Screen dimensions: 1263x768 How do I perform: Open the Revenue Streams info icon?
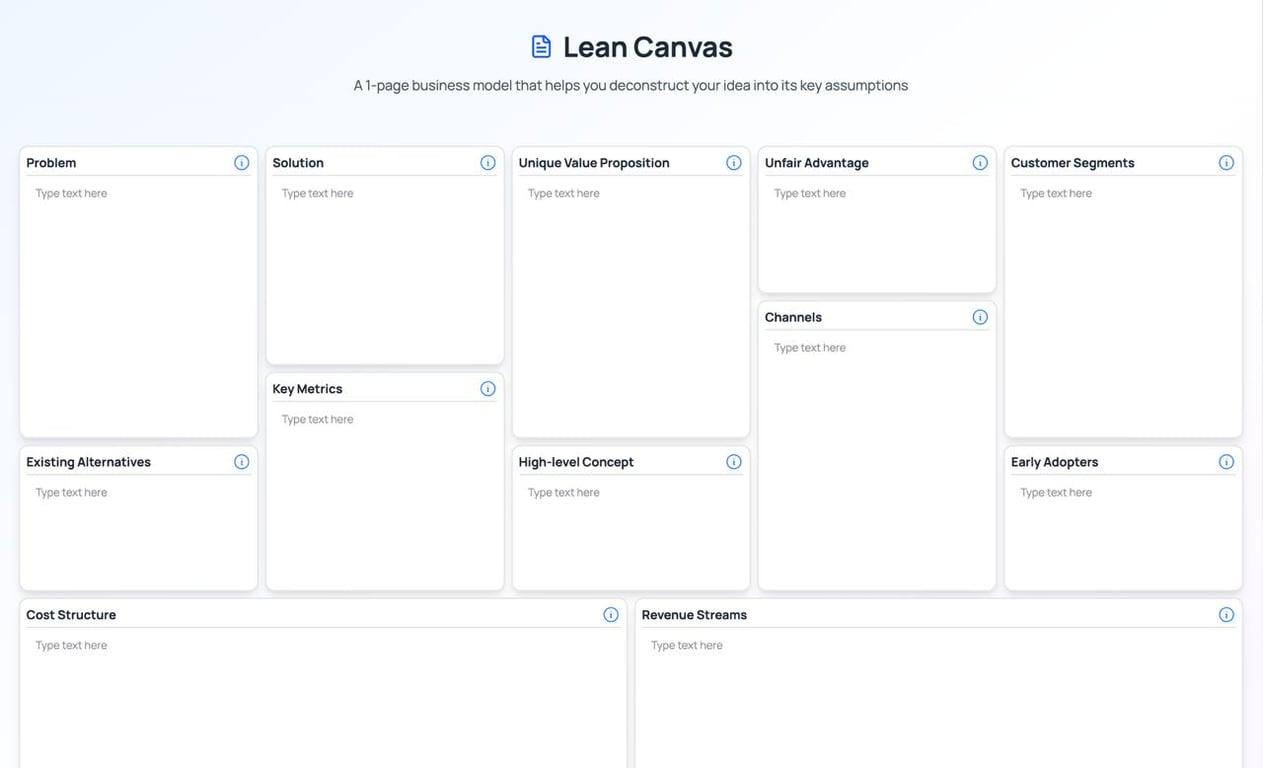click(1226, 613)
